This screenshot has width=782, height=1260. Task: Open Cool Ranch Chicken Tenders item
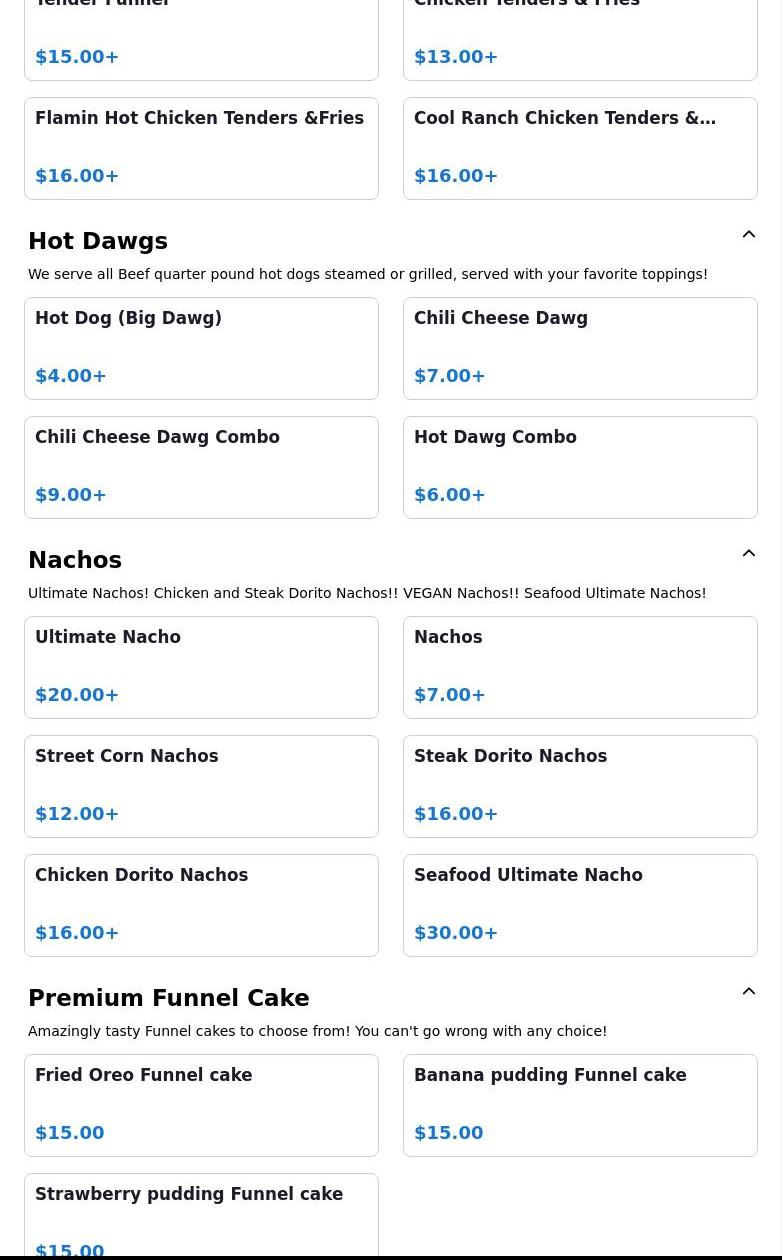point(580,148)
